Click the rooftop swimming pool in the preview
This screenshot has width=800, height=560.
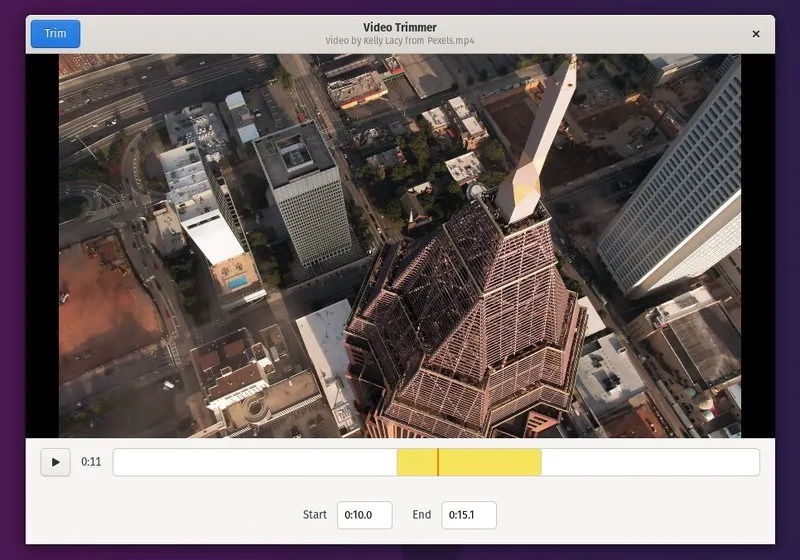click(x=237, y=283)
